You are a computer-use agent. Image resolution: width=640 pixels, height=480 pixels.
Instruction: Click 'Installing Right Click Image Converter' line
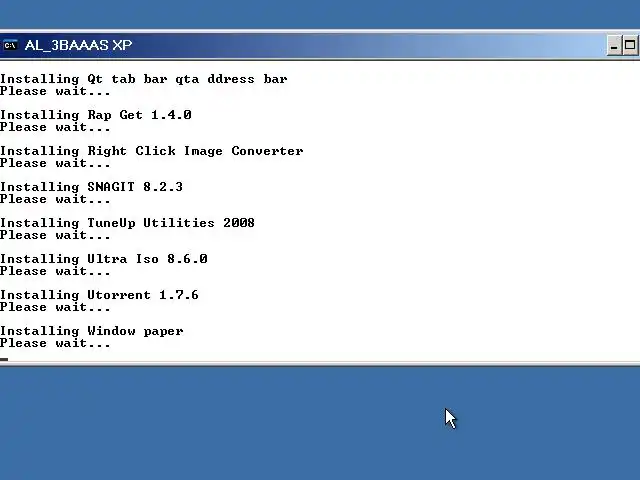[151, 151]
